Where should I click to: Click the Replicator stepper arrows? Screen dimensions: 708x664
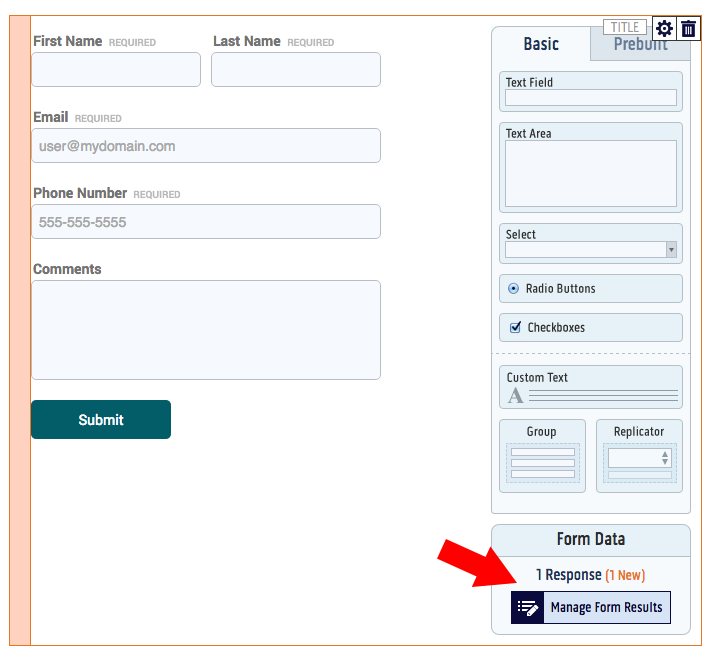665,458
